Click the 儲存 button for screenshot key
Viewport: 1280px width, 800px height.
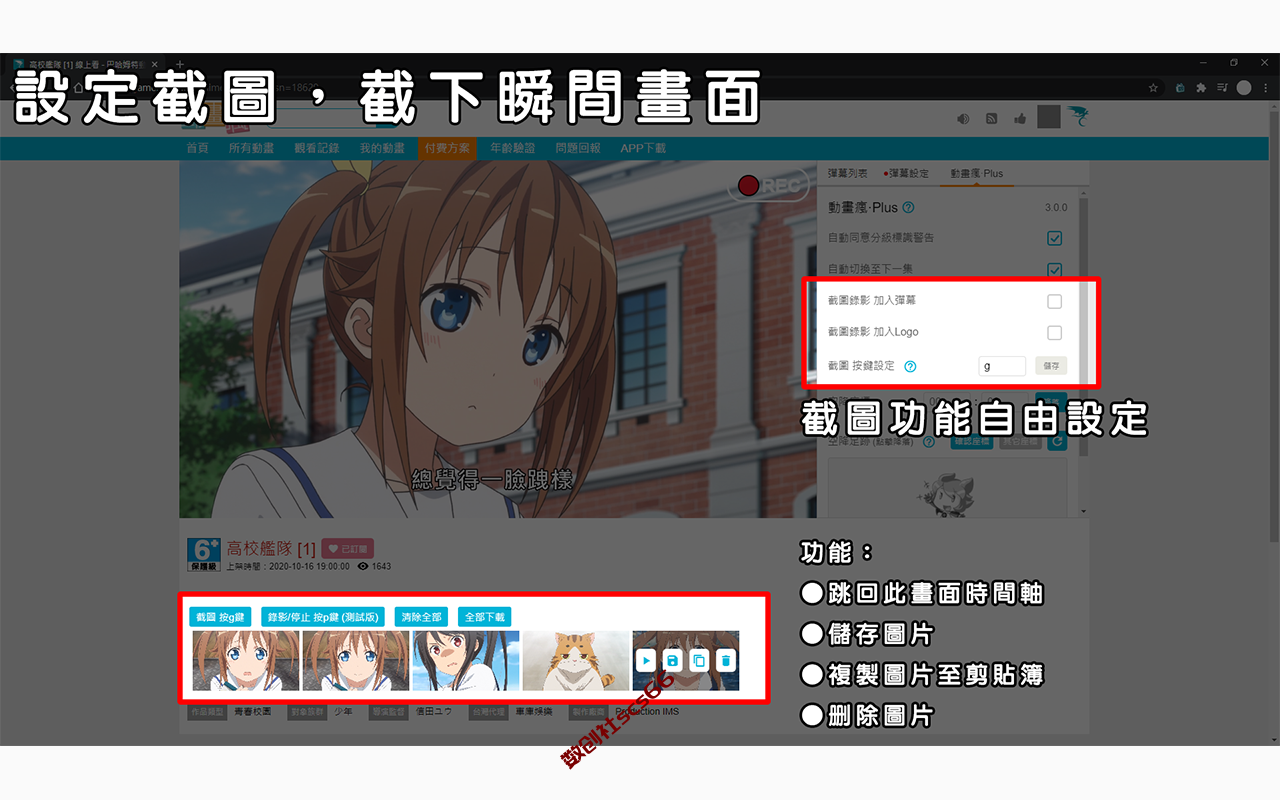click(x=1051, y=366)
